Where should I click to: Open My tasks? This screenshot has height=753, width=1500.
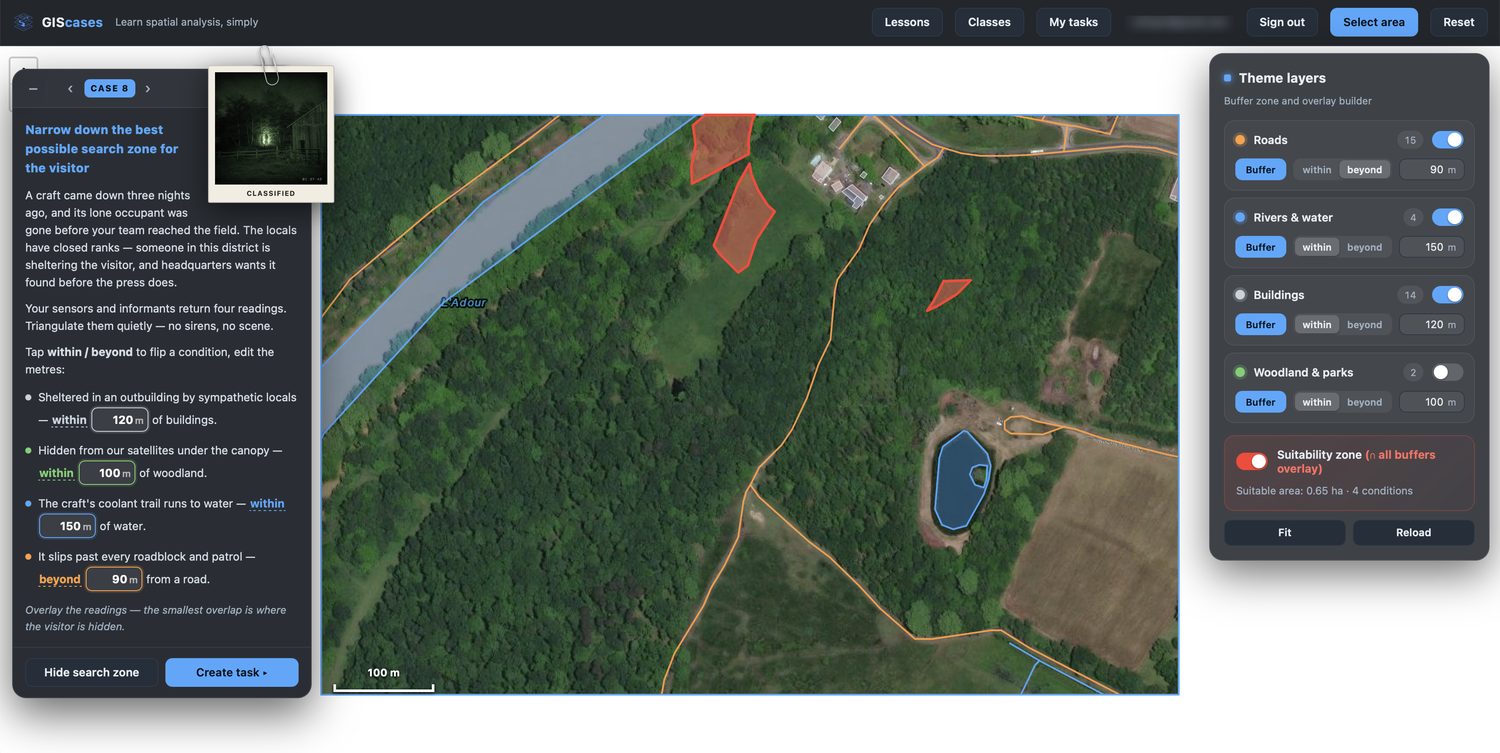pos(1073,22)
